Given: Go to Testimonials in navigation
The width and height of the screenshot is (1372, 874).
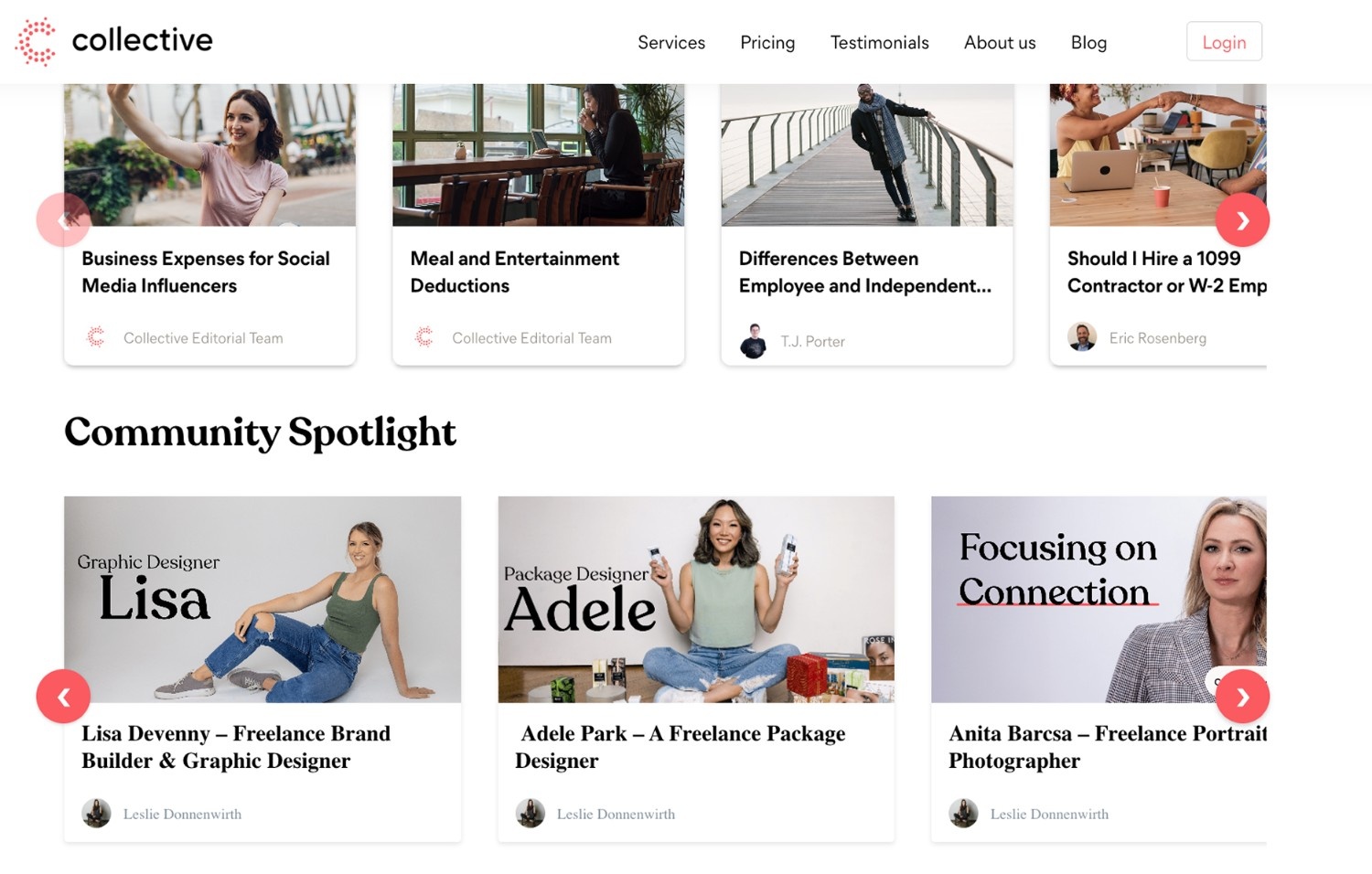Looking at the screenshot, I should tap(879, 43).
